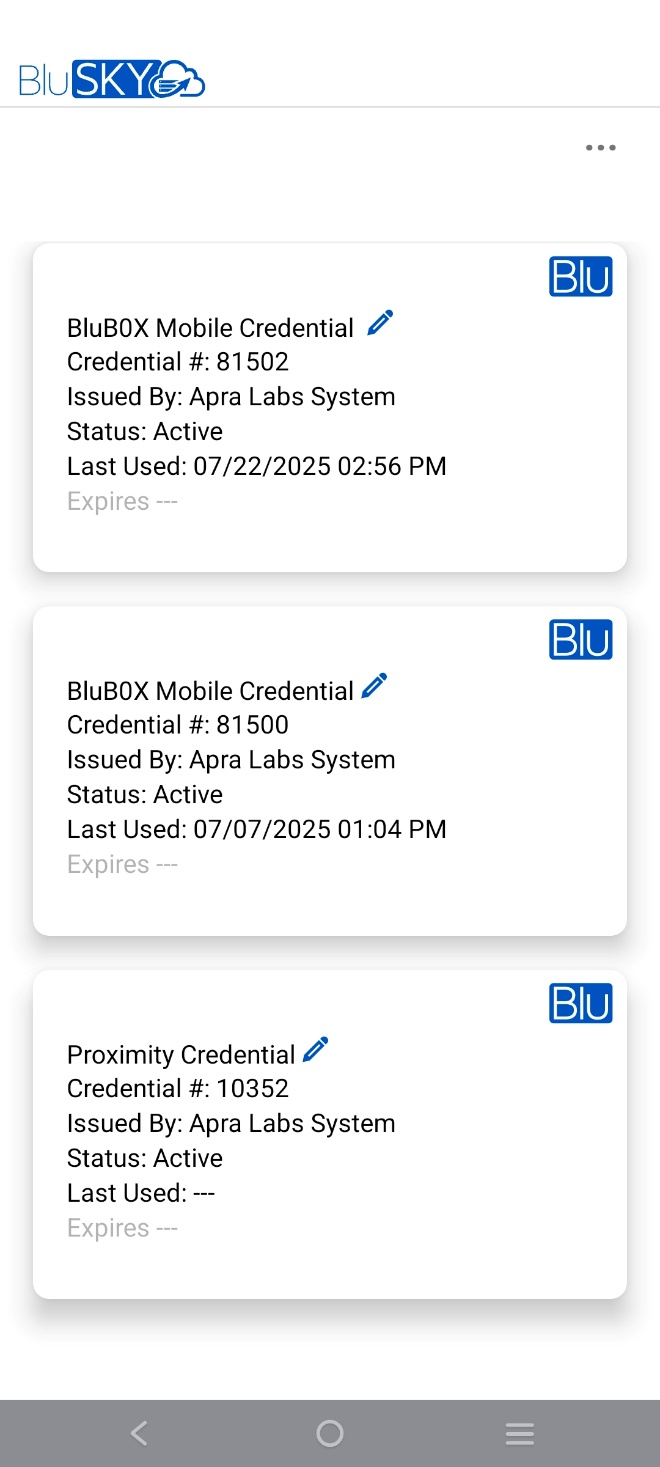Edit the BluB0X Mobile Credential 81500 with pencil icon
The image size is (660, 1467).
pos(373,684)
